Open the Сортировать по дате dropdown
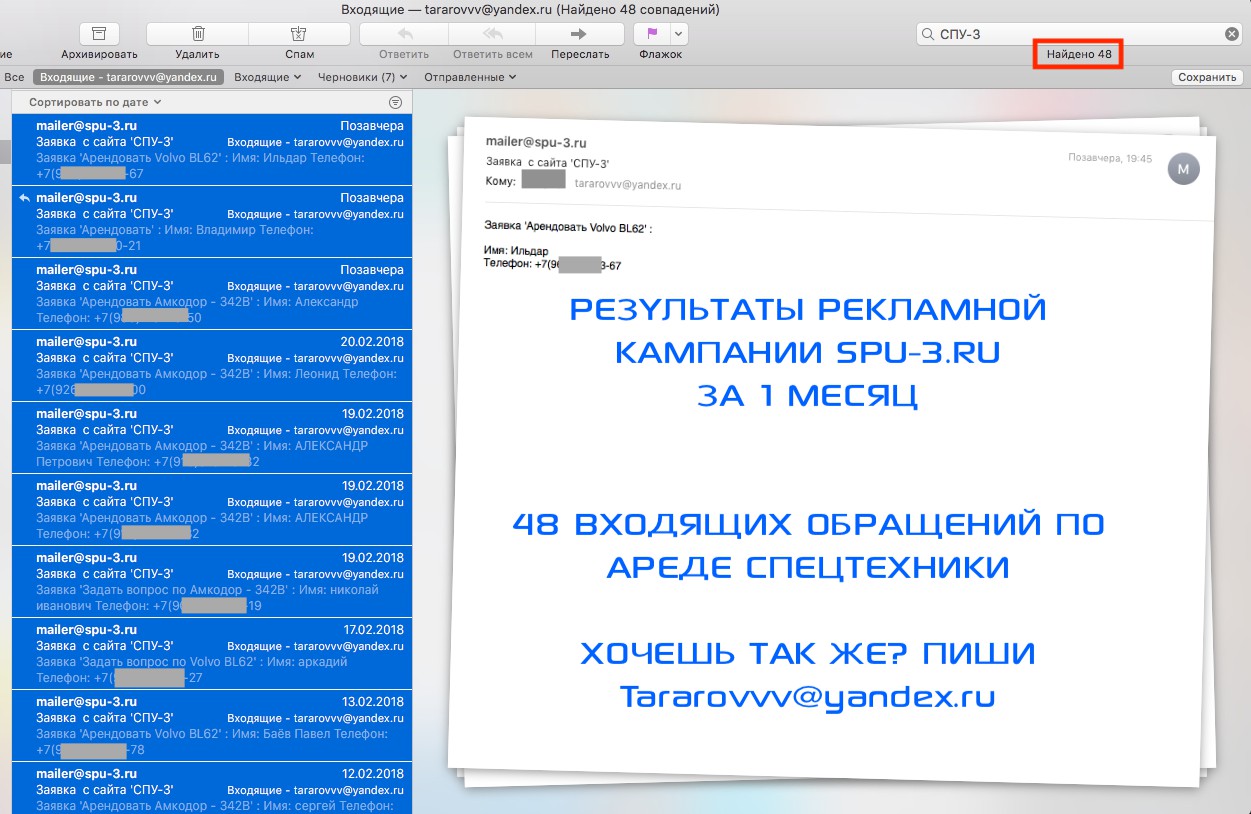Viewport: 1251px width, 814px height. click(95, 102)
